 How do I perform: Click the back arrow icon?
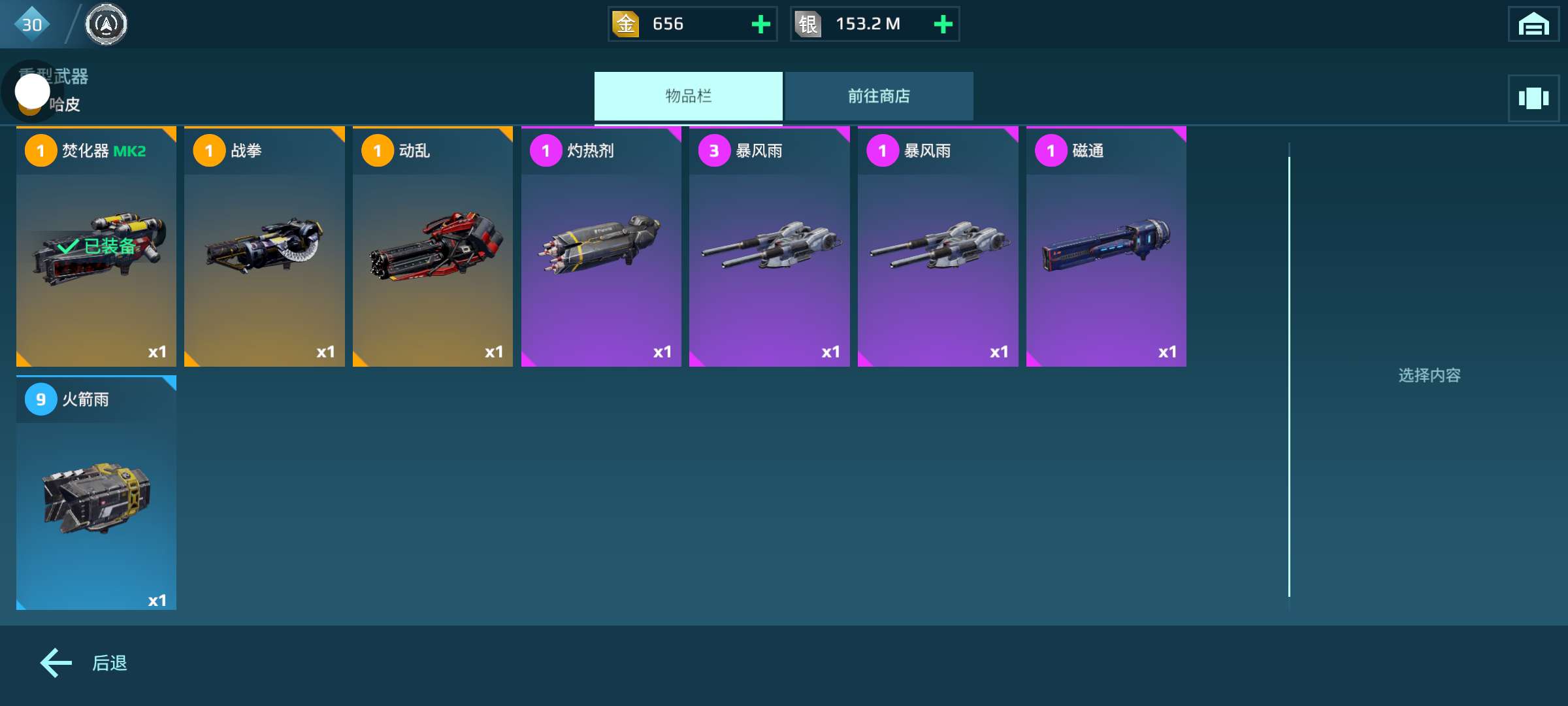point(56,663)
